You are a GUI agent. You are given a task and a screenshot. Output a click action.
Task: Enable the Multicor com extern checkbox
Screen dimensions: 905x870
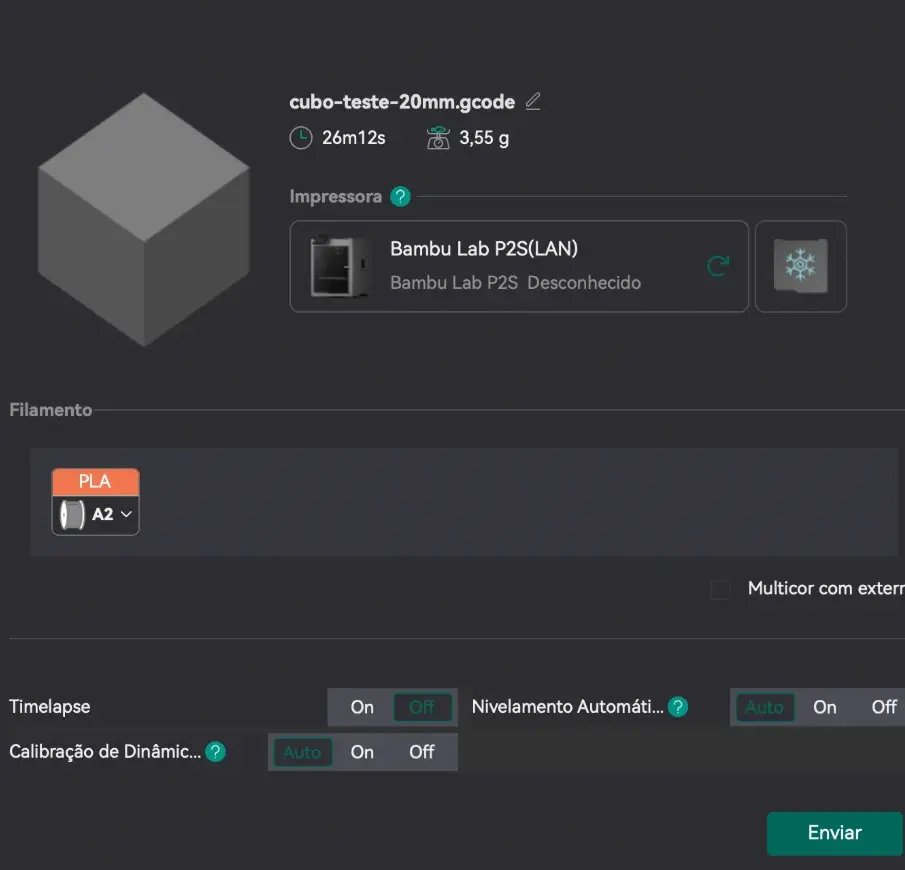[x=720, y=589]
